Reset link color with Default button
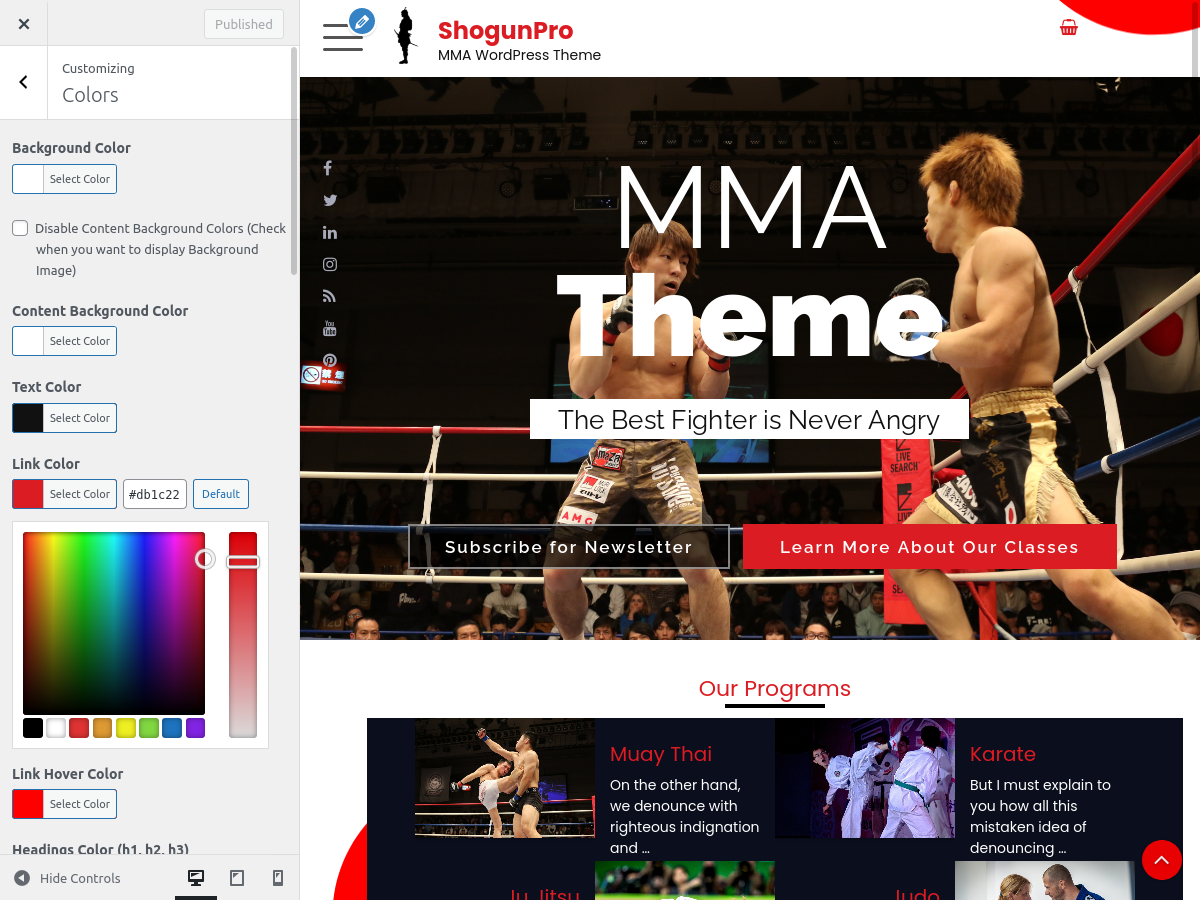 pos(220,494)
